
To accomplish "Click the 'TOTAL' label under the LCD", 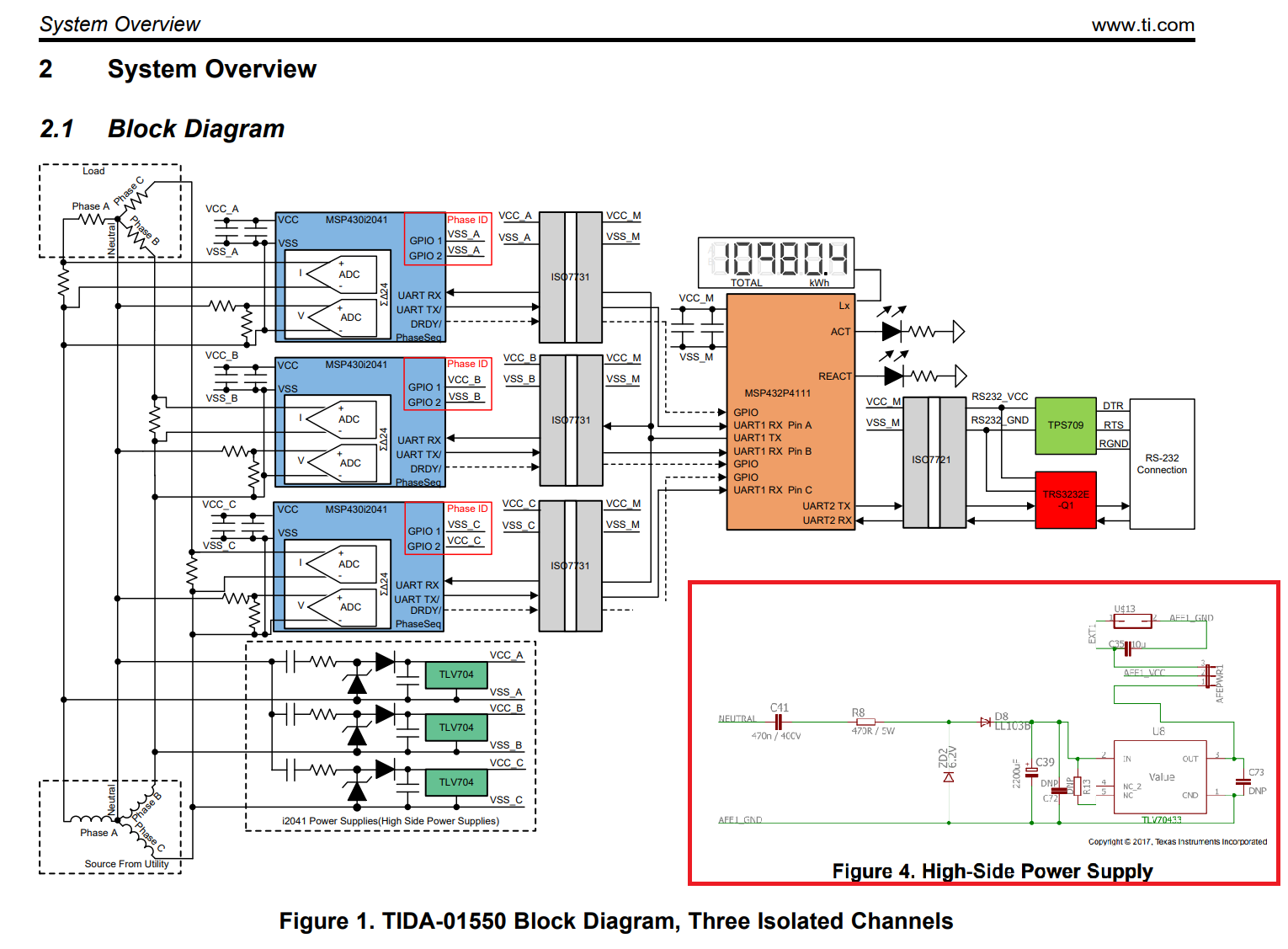I will 746,283.
